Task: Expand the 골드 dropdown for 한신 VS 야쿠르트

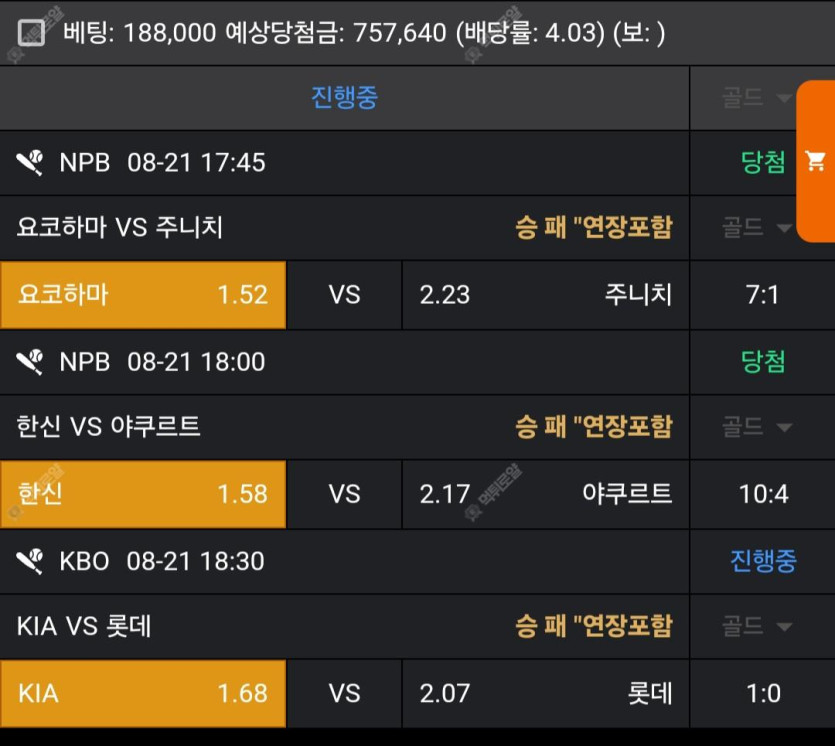Action: coord(757,427)
